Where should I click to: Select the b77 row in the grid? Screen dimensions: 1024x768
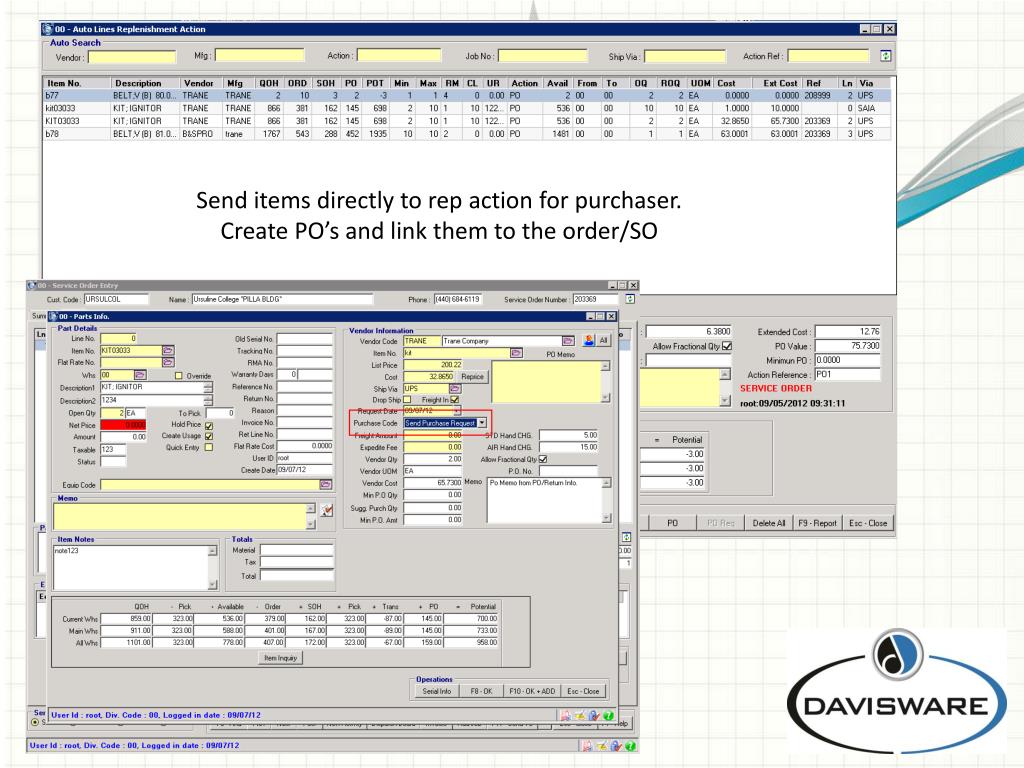[x=468, y=95]
